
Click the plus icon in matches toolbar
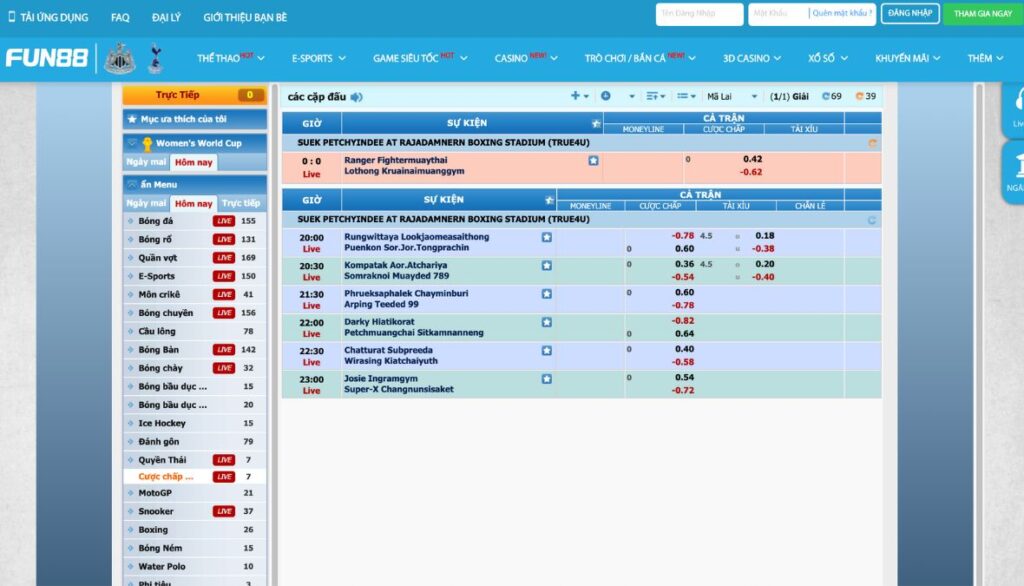[575, 95]
